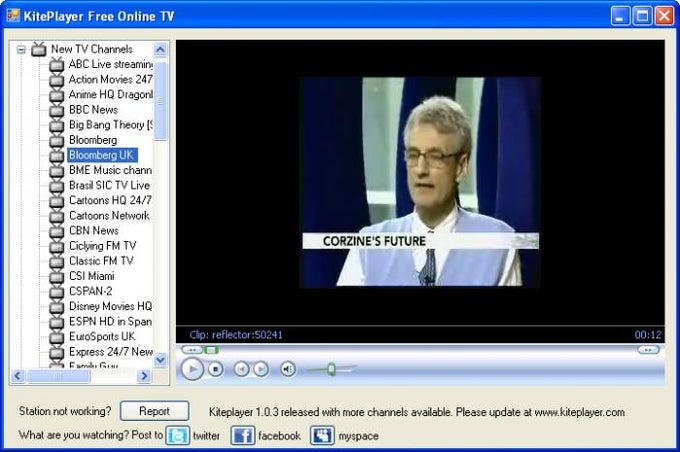Mute the player audio
This screenshot has width=680, height=452.
click(x=288, y=369)
